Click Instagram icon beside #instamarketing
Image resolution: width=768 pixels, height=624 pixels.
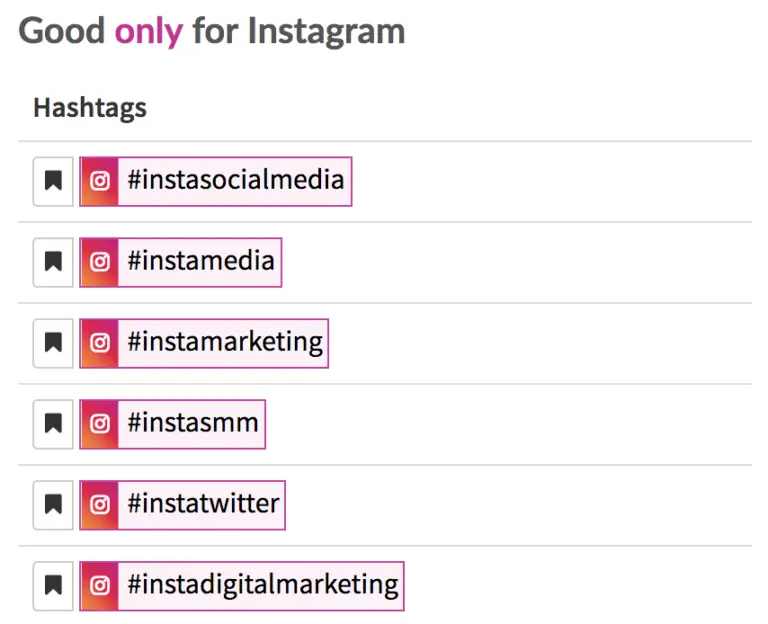pos(99,343)
